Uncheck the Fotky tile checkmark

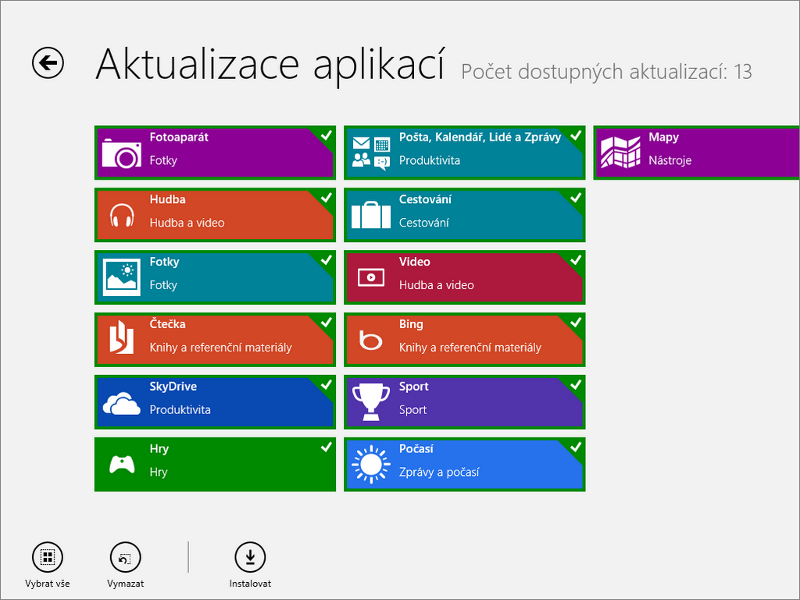325,260
